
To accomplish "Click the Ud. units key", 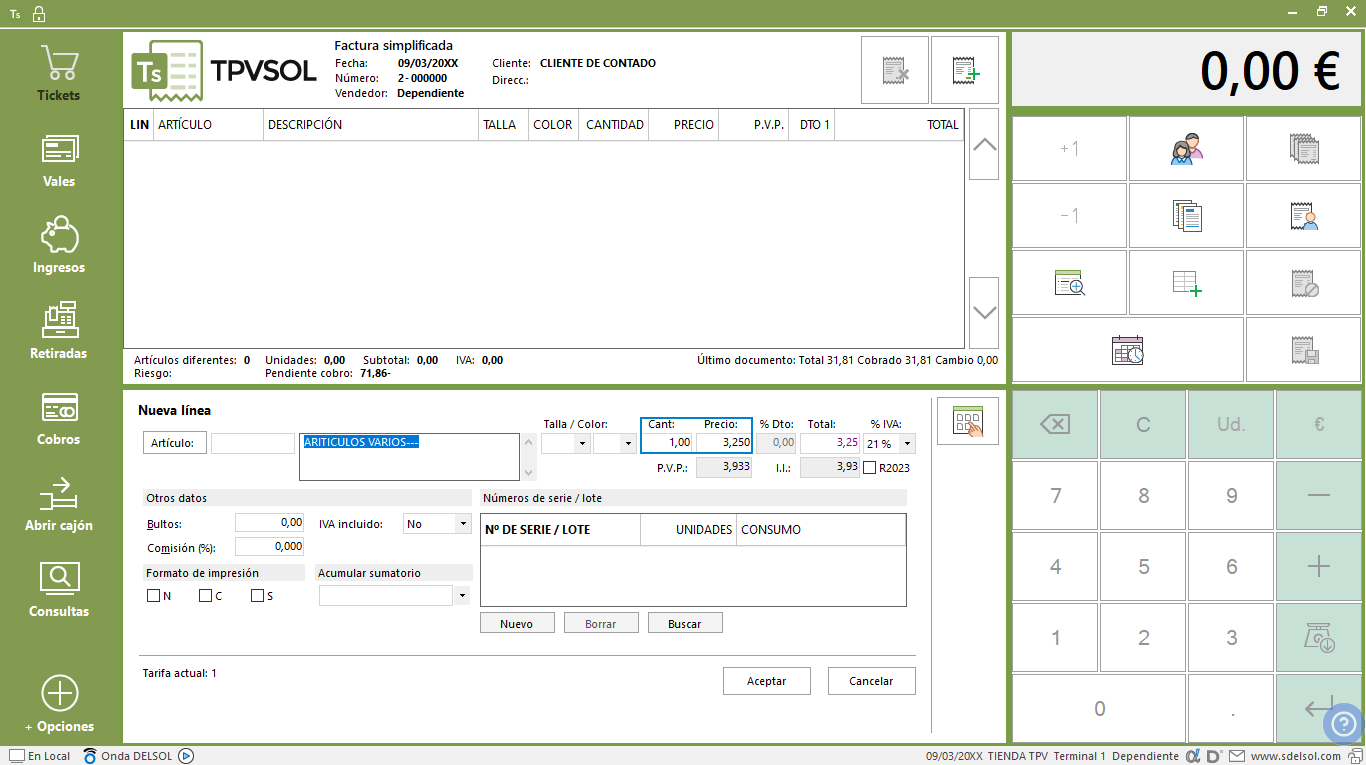I will tap(1231, 424).
